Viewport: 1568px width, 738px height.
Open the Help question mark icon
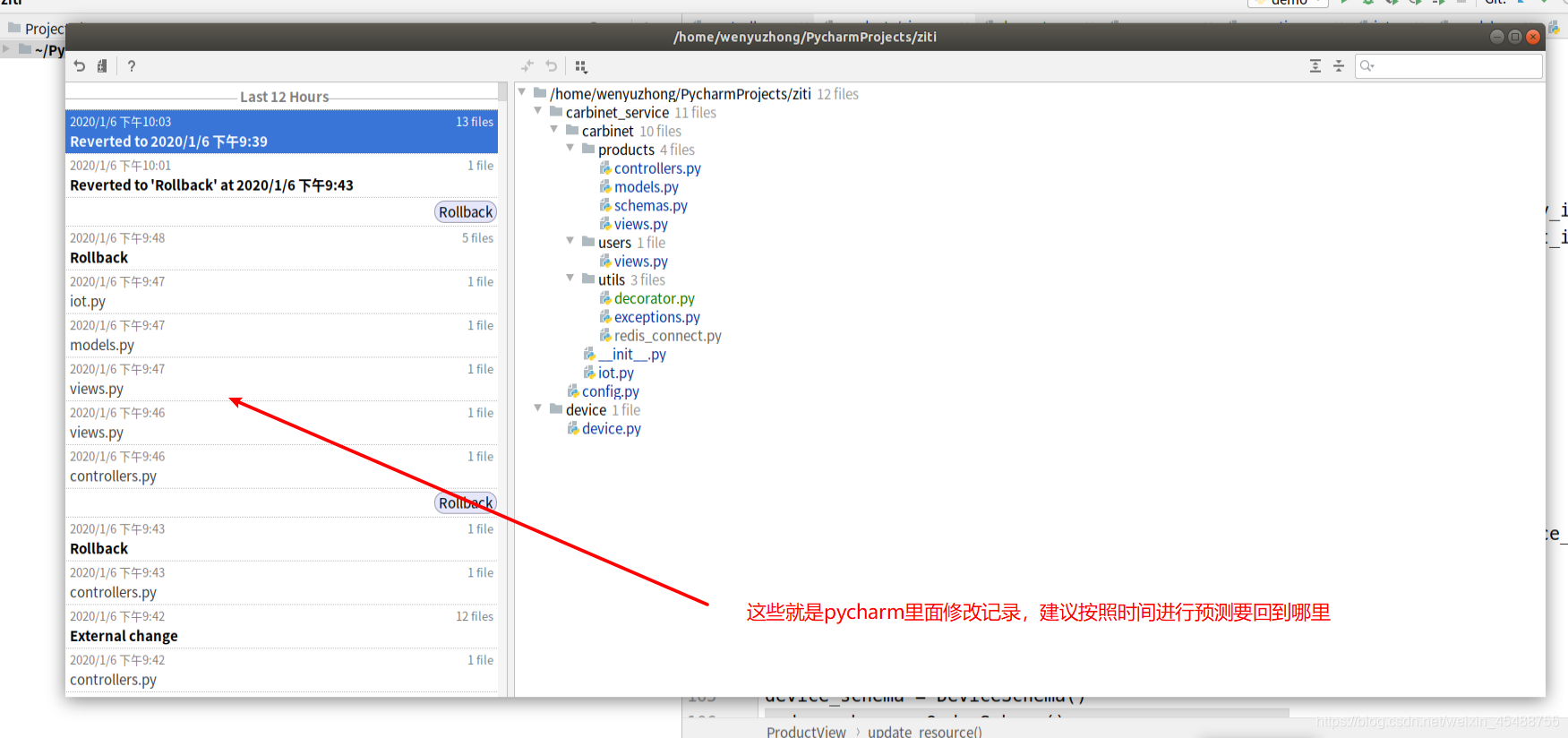tap(132, 66)
